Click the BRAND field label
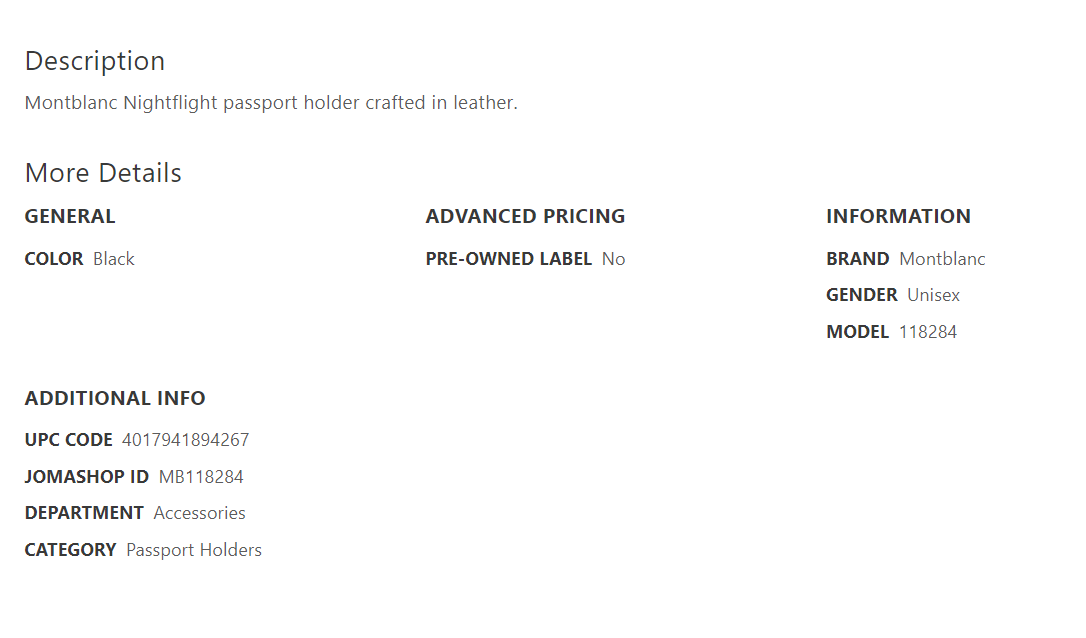This screenshot has height=638, width=1086. [858, 259]
